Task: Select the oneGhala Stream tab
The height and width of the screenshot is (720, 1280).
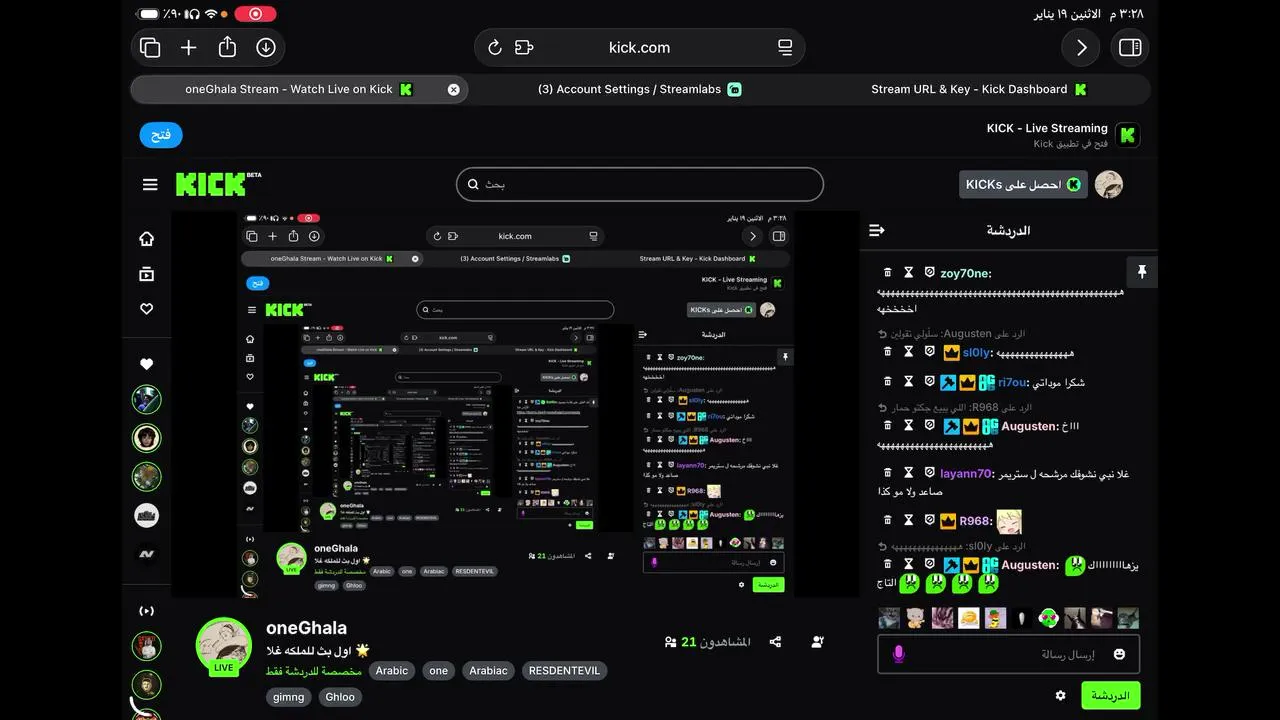Action: point(299,89)
